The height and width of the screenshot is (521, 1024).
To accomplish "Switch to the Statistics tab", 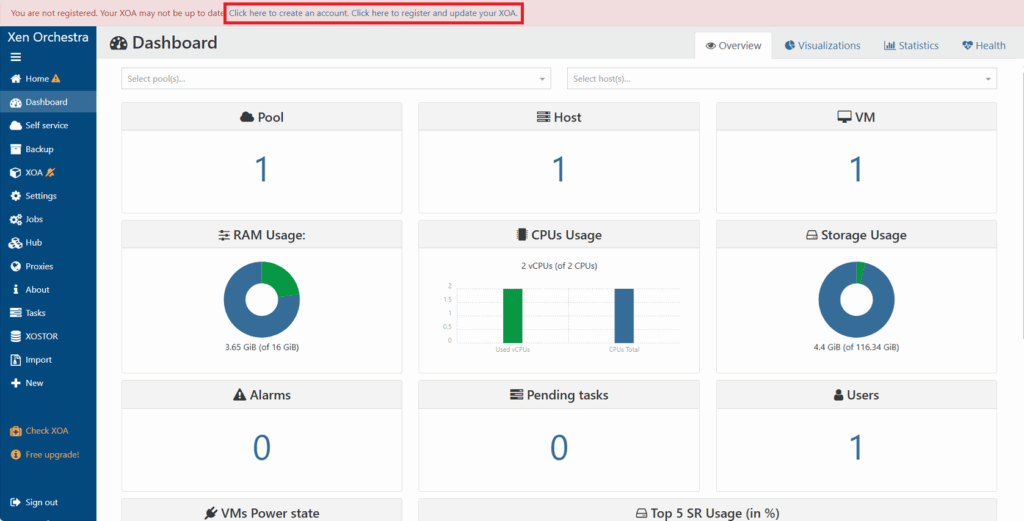I will tap(911, 46).
